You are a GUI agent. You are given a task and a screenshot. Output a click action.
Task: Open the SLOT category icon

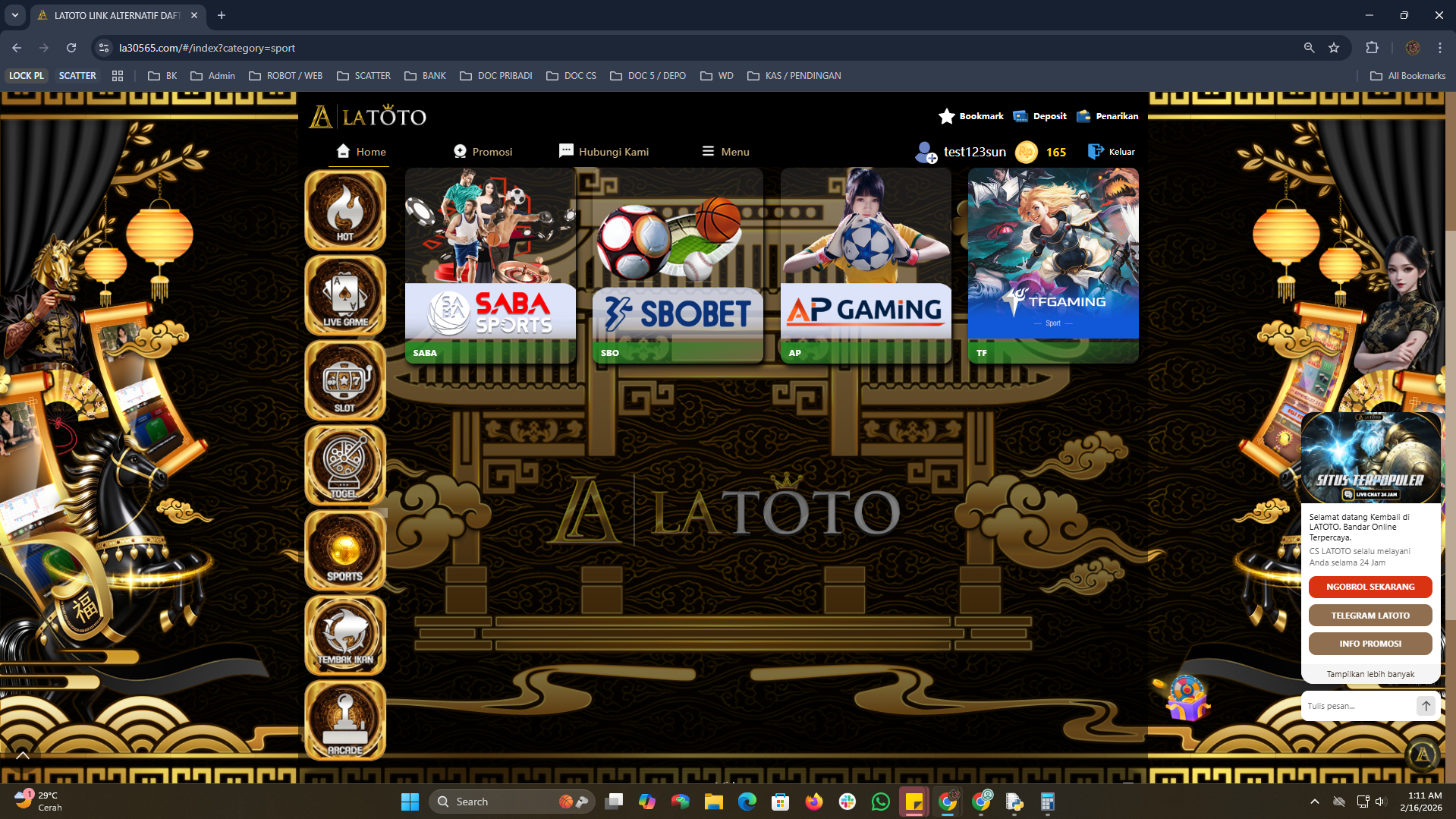coord(345,380)
